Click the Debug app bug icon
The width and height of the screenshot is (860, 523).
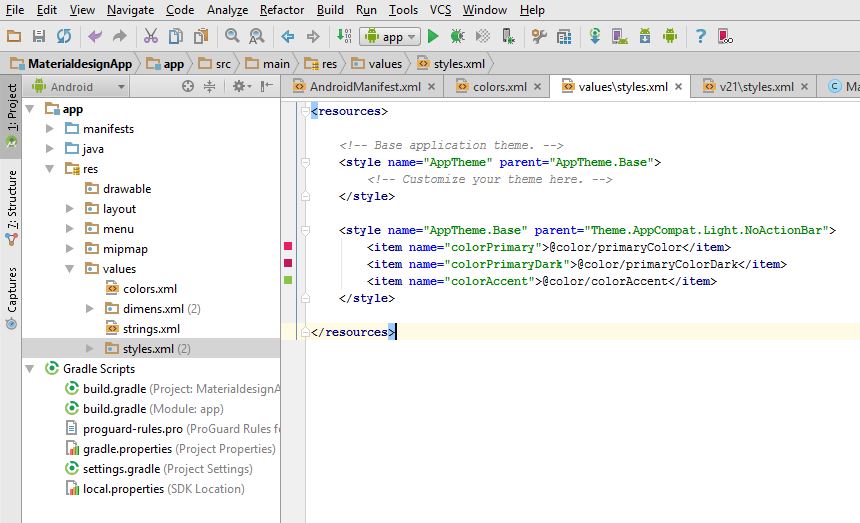tap(457, 36)
